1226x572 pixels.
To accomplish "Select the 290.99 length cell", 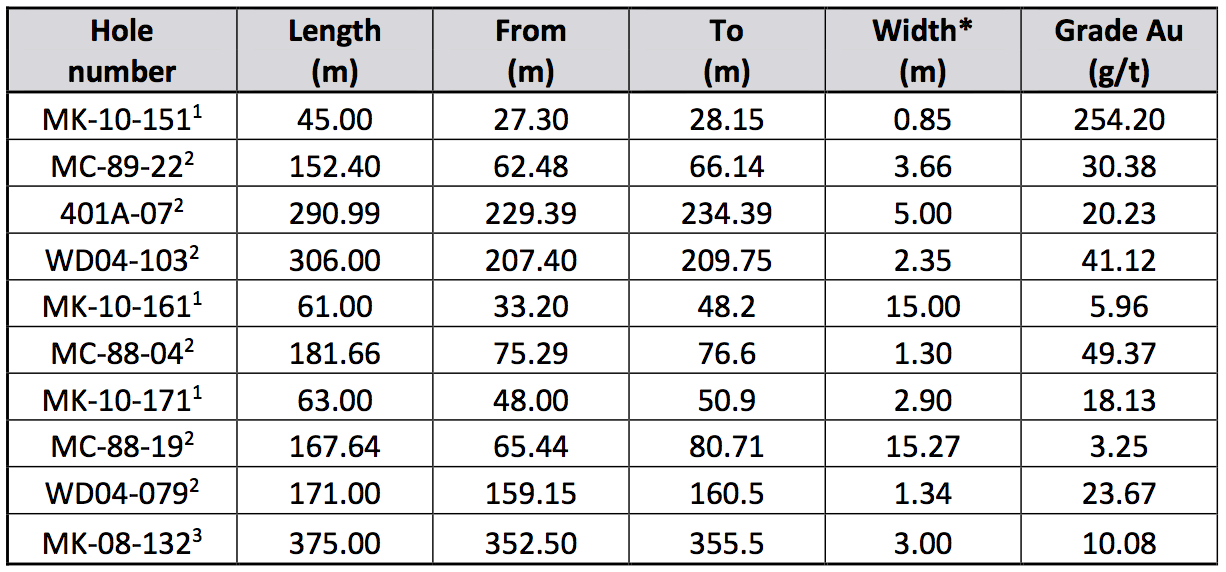I will coord(334,214).
